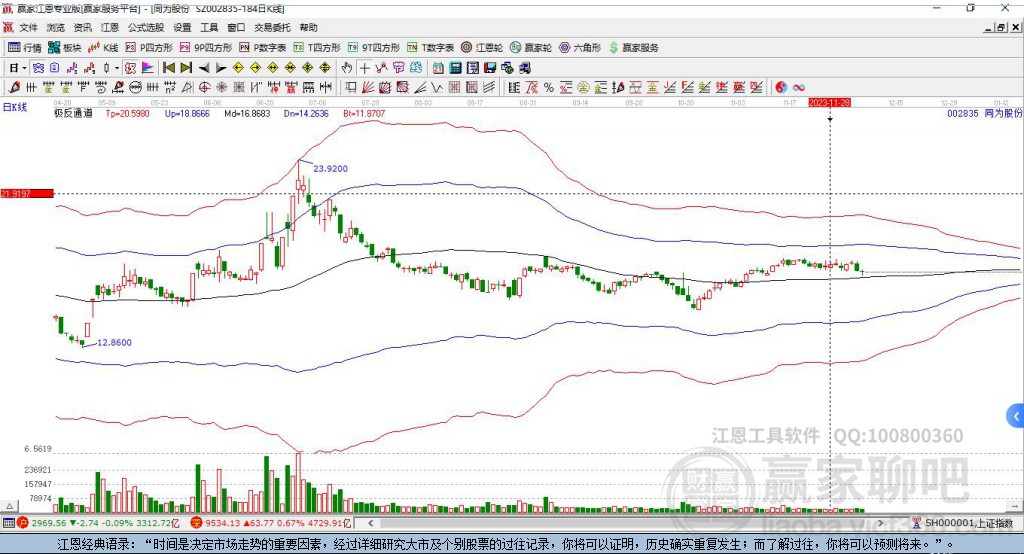Click the 日K线 chart label

(15, 107)
